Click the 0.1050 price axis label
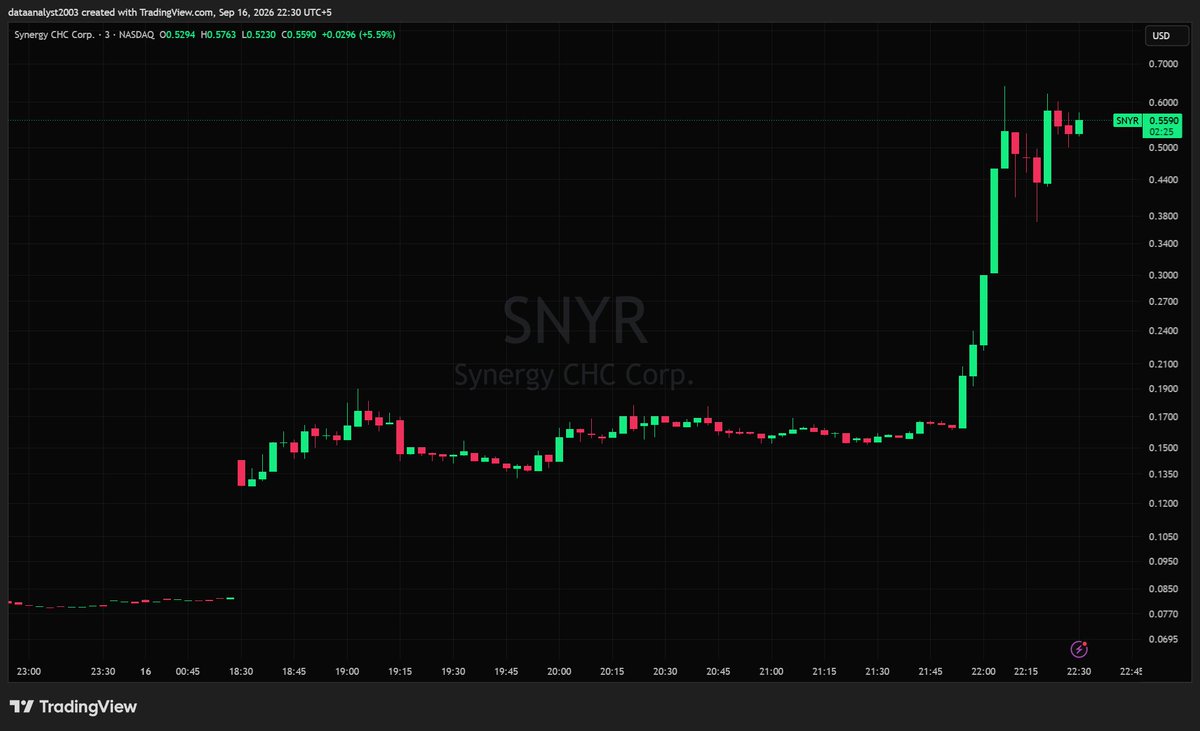The height and width of the screenshot is (731, 1200). pyautogui.click(x=1163, y=536)
